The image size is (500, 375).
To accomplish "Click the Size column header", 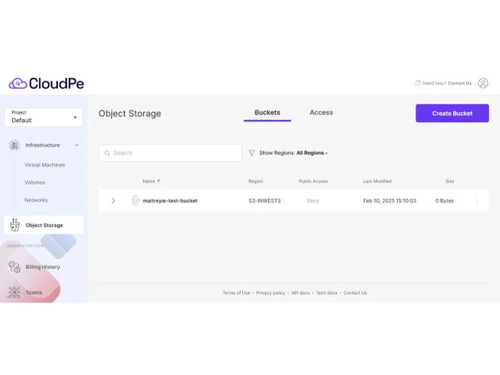I will [x=449, y=181].
